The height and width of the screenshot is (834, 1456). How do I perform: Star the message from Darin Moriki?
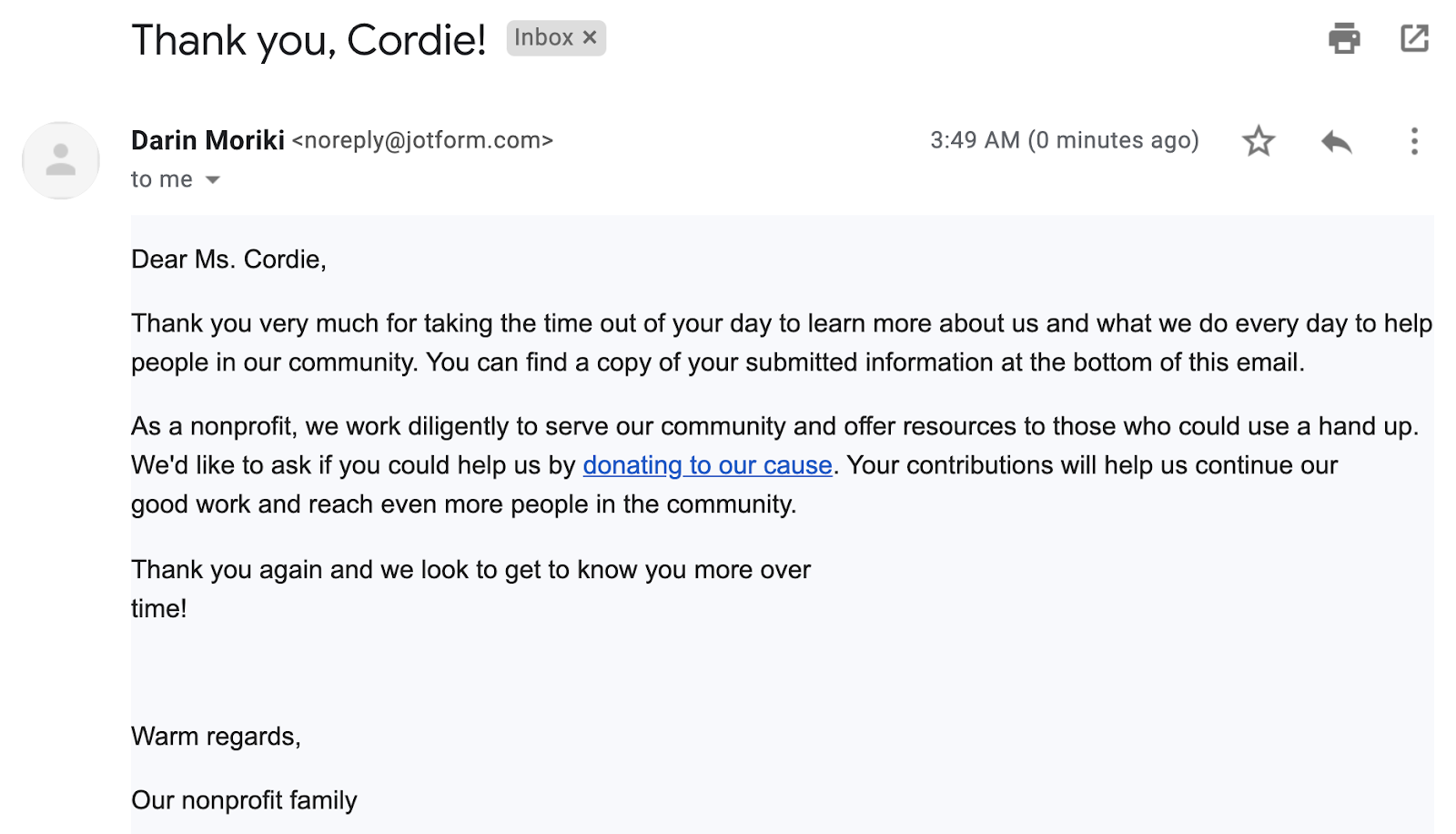1259,141
